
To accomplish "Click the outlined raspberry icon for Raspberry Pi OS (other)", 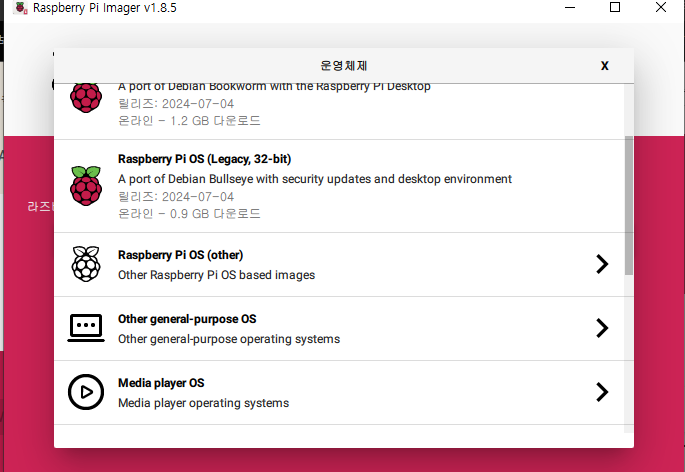I will 86,264.
